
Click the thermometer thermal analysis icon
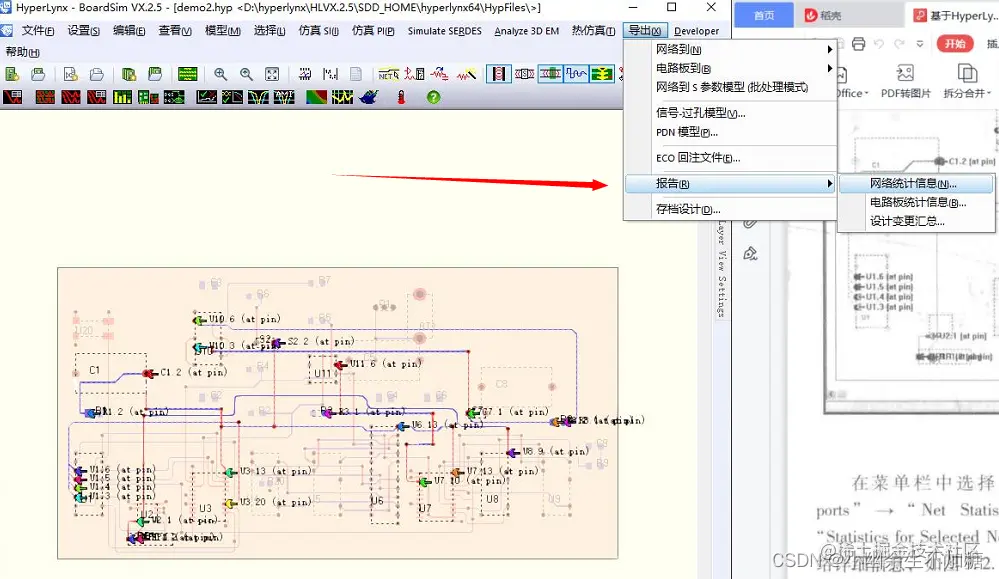(x=400, y=97)
